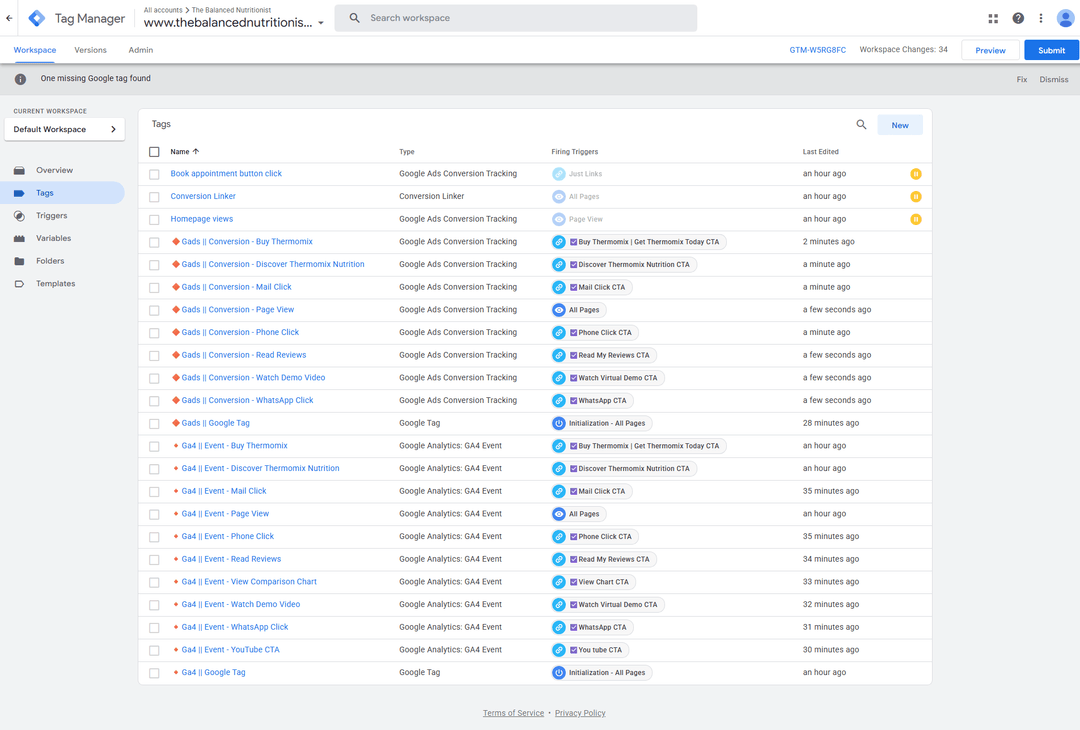The width and height of the screenshot is (1080, 730).
Task: Click the paused icon on the Conversion Linker row
Action: (916, 197)
